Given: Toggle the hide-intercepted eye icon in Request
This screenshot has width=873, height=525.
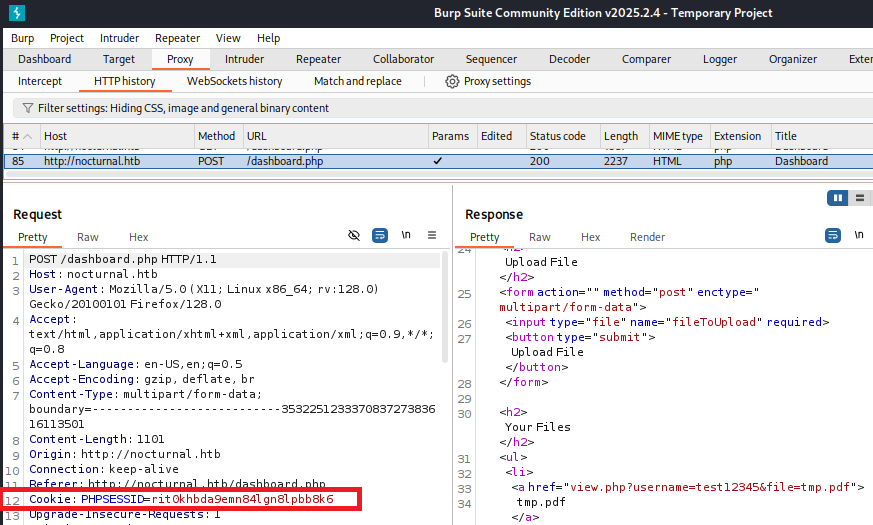Looking at the screenshot, I should click(x=353, y=235).
